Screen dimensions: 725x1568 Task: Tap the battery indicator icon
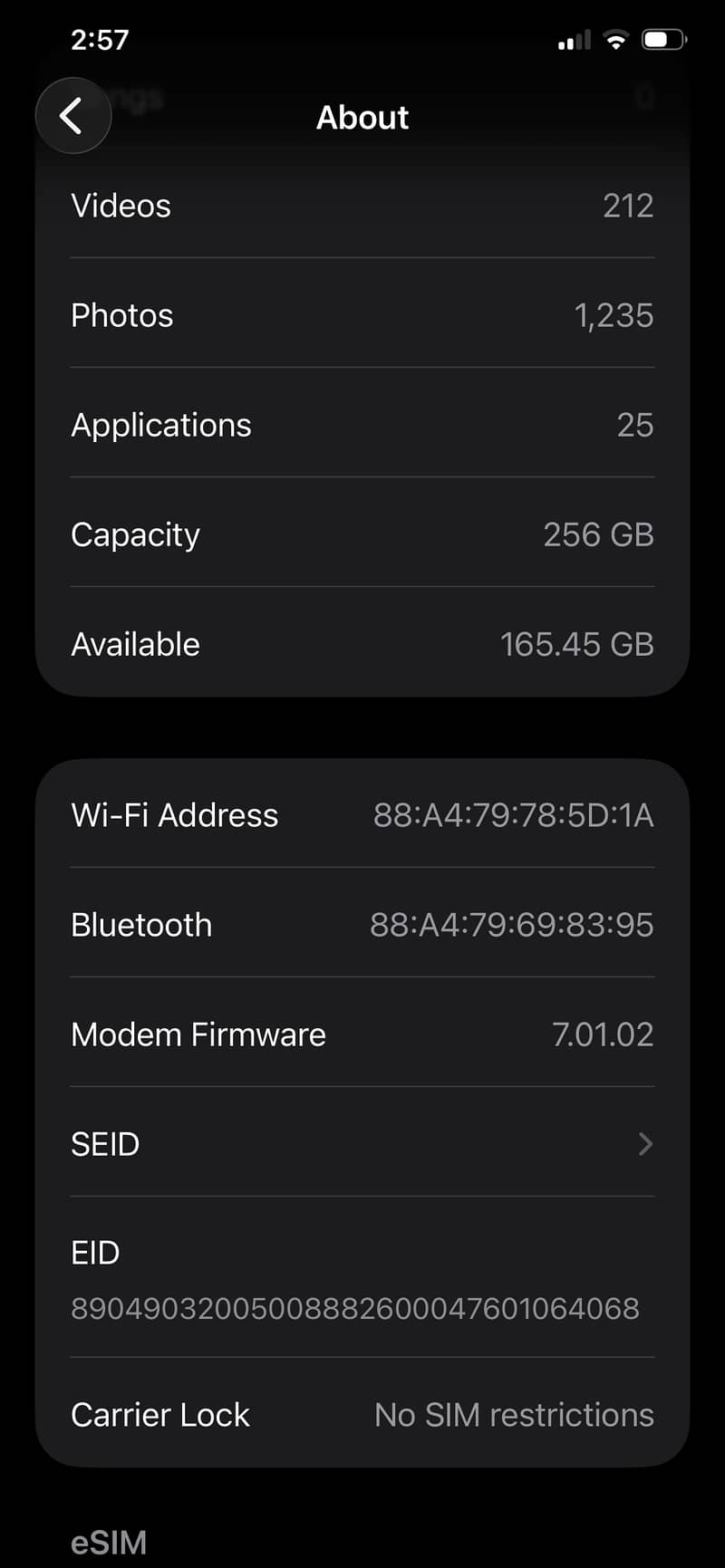pos(664,40)
